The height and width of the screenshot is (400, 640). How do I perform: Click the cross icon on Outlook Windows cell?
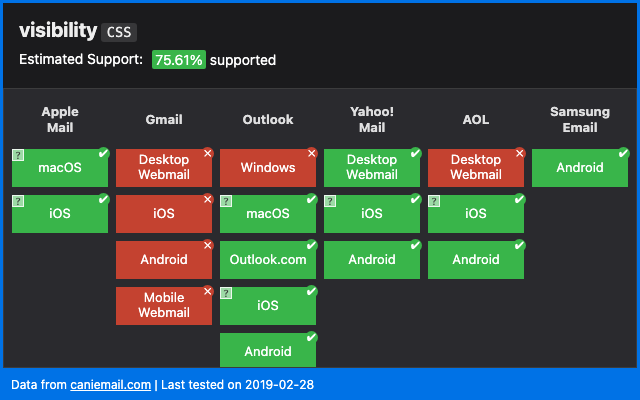tap(312, 153)
